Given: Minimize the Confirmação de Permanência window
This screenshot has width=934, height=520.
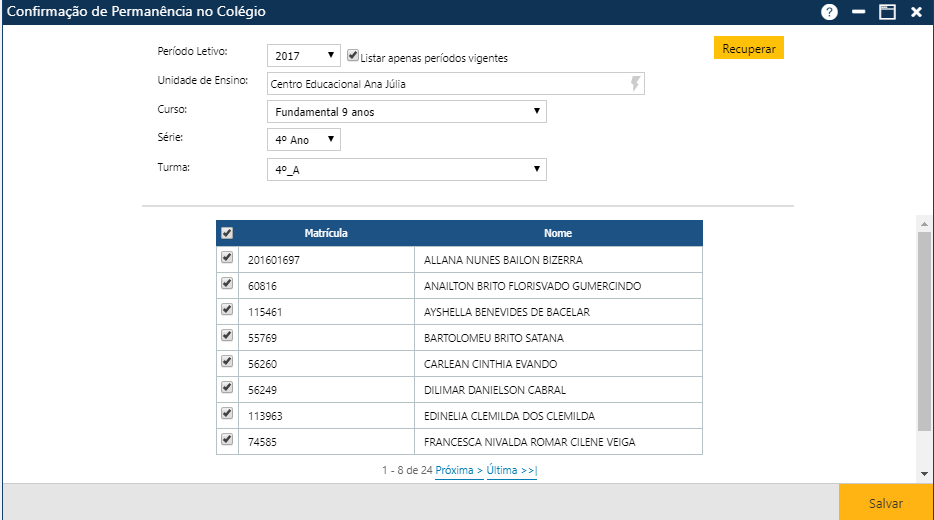Looking at the screenshot, I should tap(858, 12).
